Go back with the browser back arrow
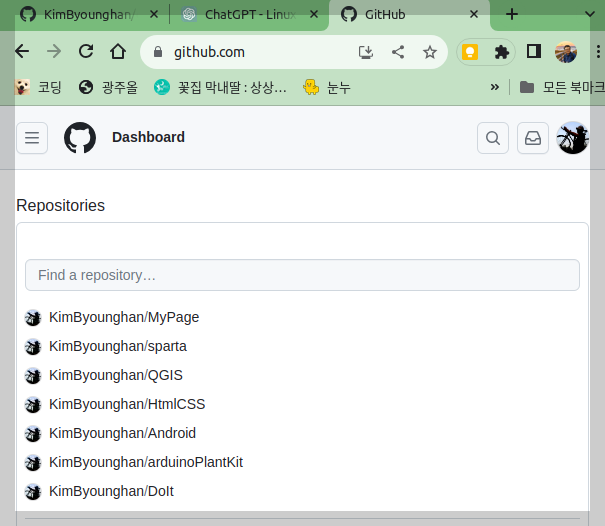This screenshot has width=605, height=526. [22, 51]
